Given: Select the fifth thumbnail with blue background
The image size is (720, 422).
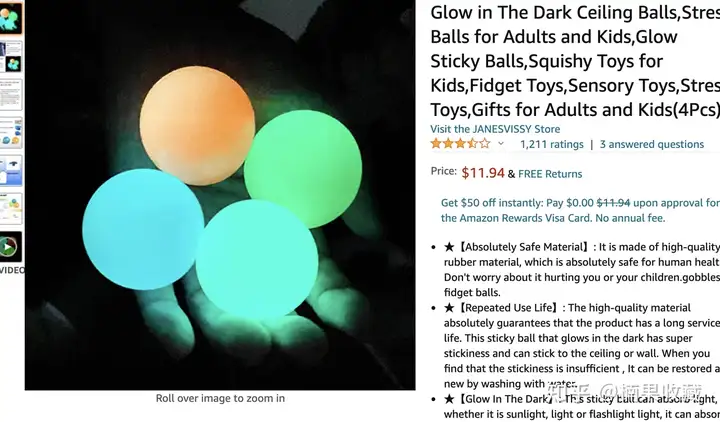Looking at the screenshot, I should pyautogui.click(x=11, y=170).
